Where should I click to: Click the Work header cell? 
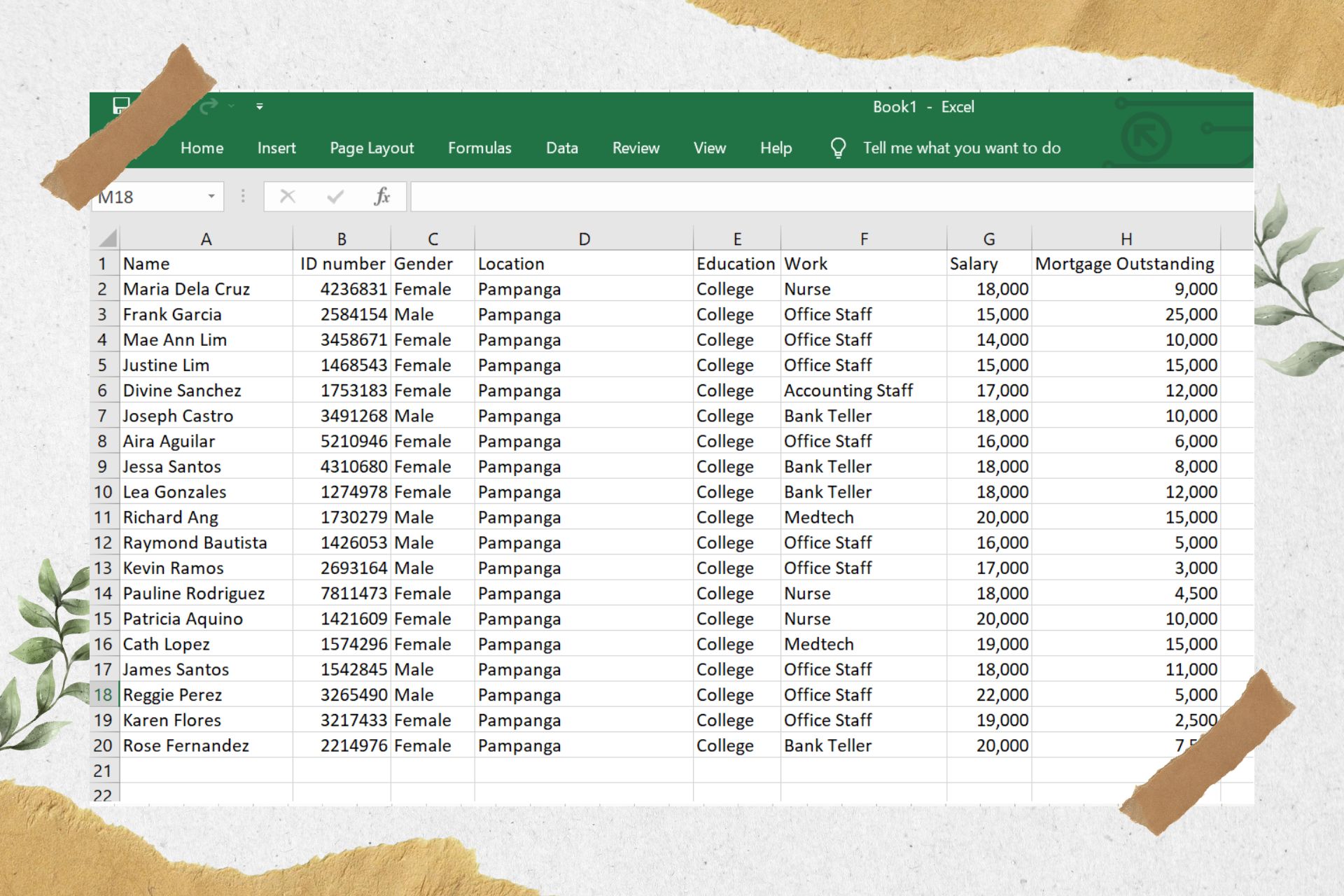tap(864, 263)
